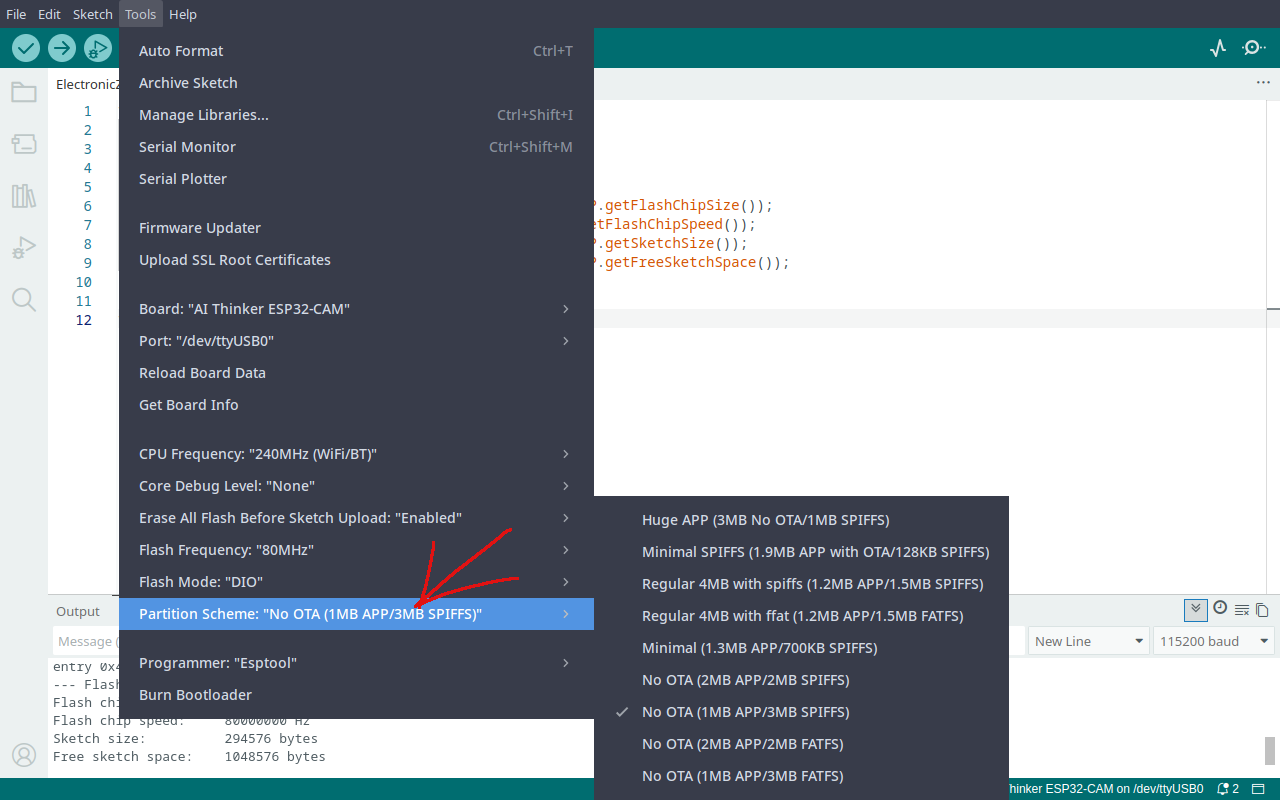Select No OTA (1MB APP/3MB FATFS)
The width and height of the screenshot is (1280, 800).
pos(801,776)
